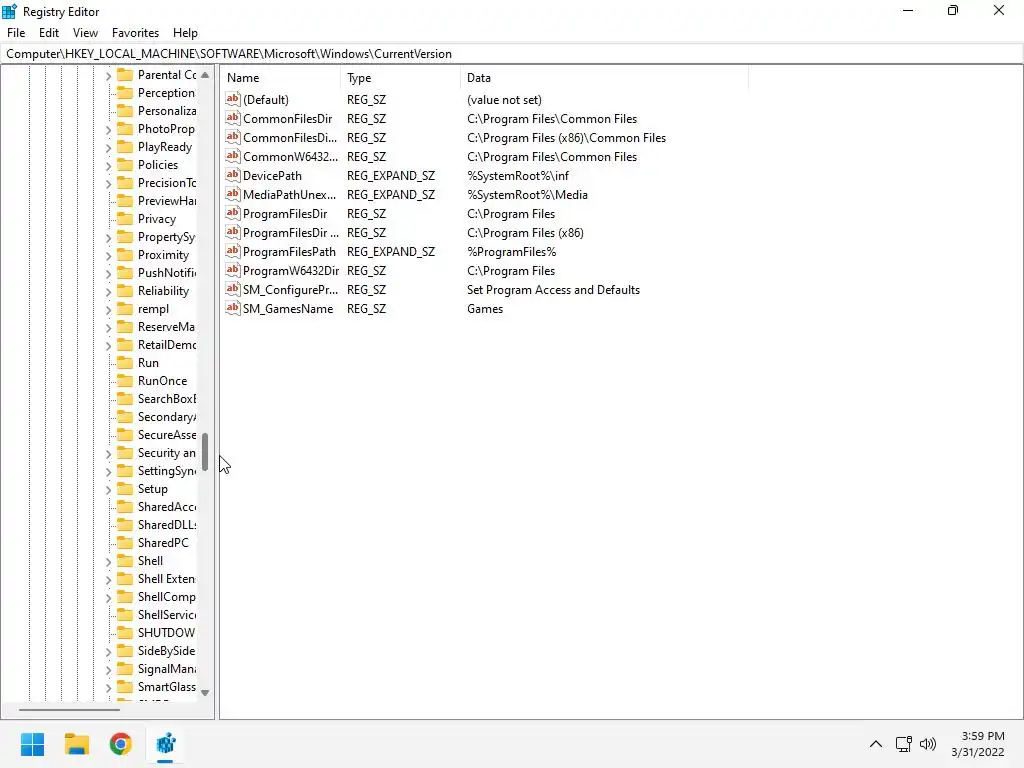Click the C:\Program Files (x86) data cell
This screenshot has width=1024, height=768.
pyautogui.click(x=525, y=233)
